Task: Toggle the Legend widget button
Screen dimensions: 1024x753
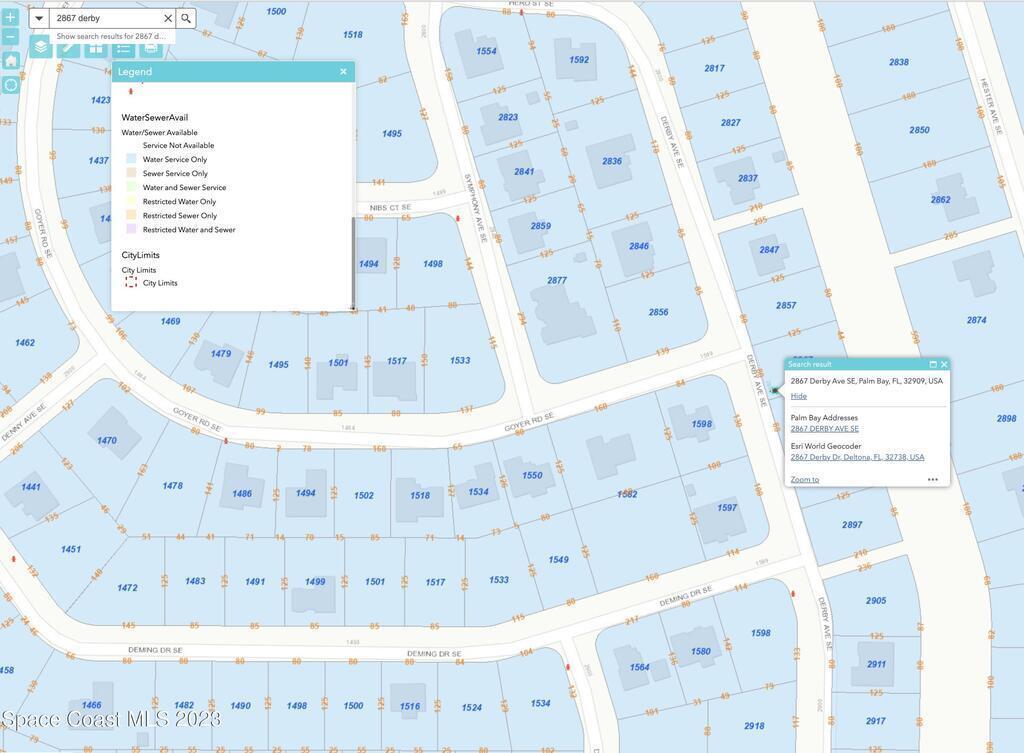Action: click(123, 47)
